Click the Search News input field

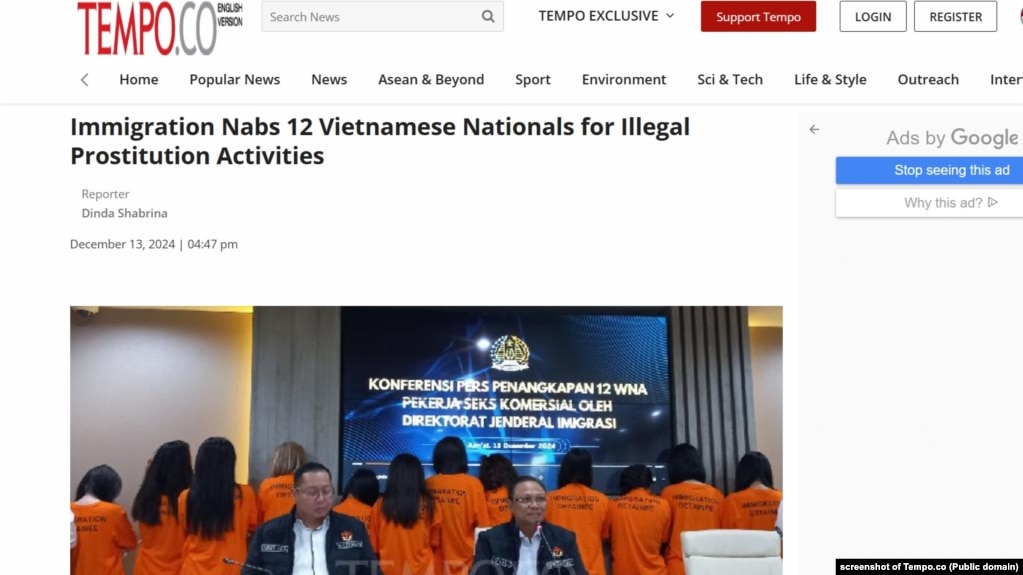coord(372,16)
